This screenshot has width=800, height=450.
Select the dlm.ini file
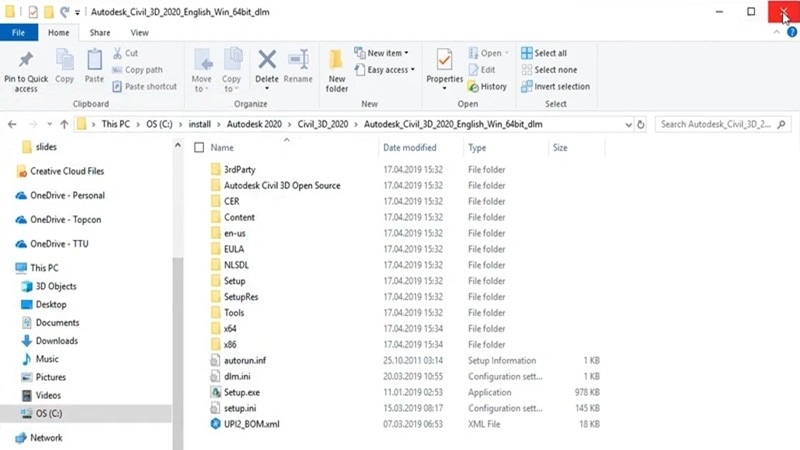(x=231, y=377)
